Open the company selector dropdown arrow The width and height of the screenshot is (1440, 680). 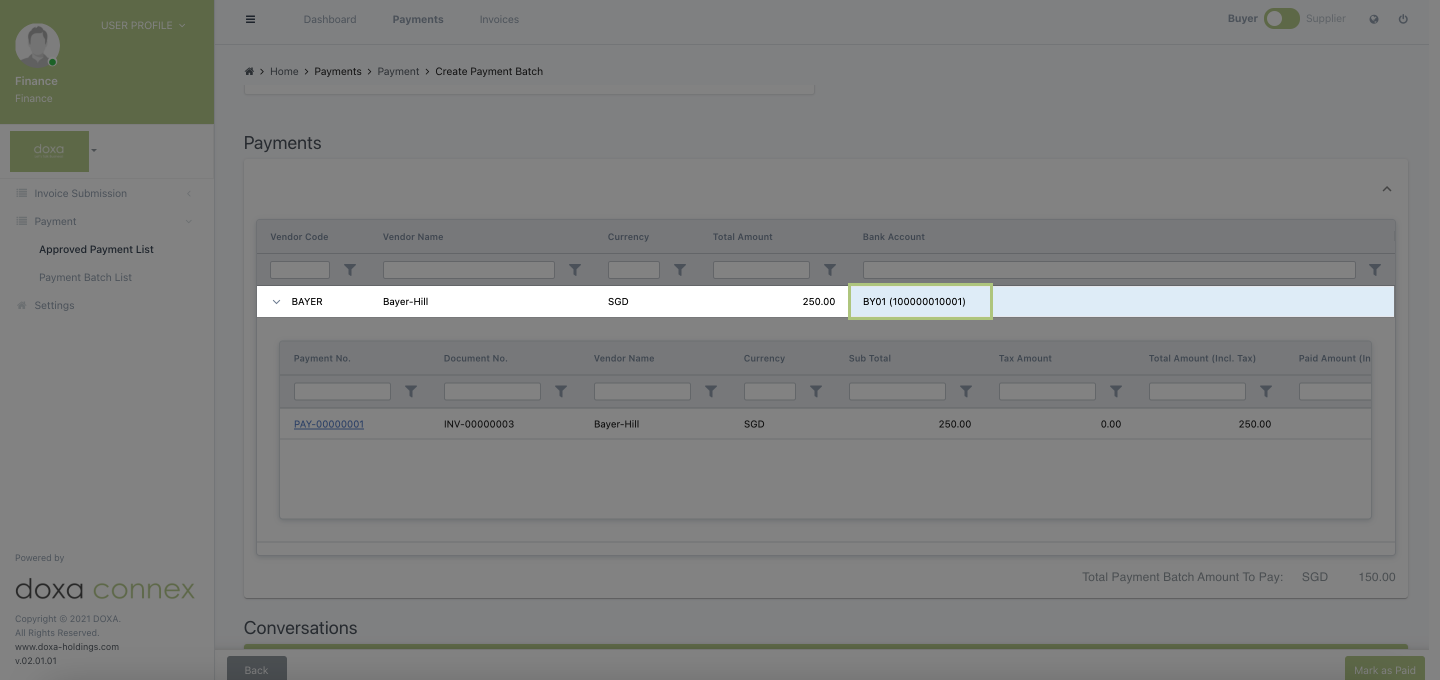[94, 151]
